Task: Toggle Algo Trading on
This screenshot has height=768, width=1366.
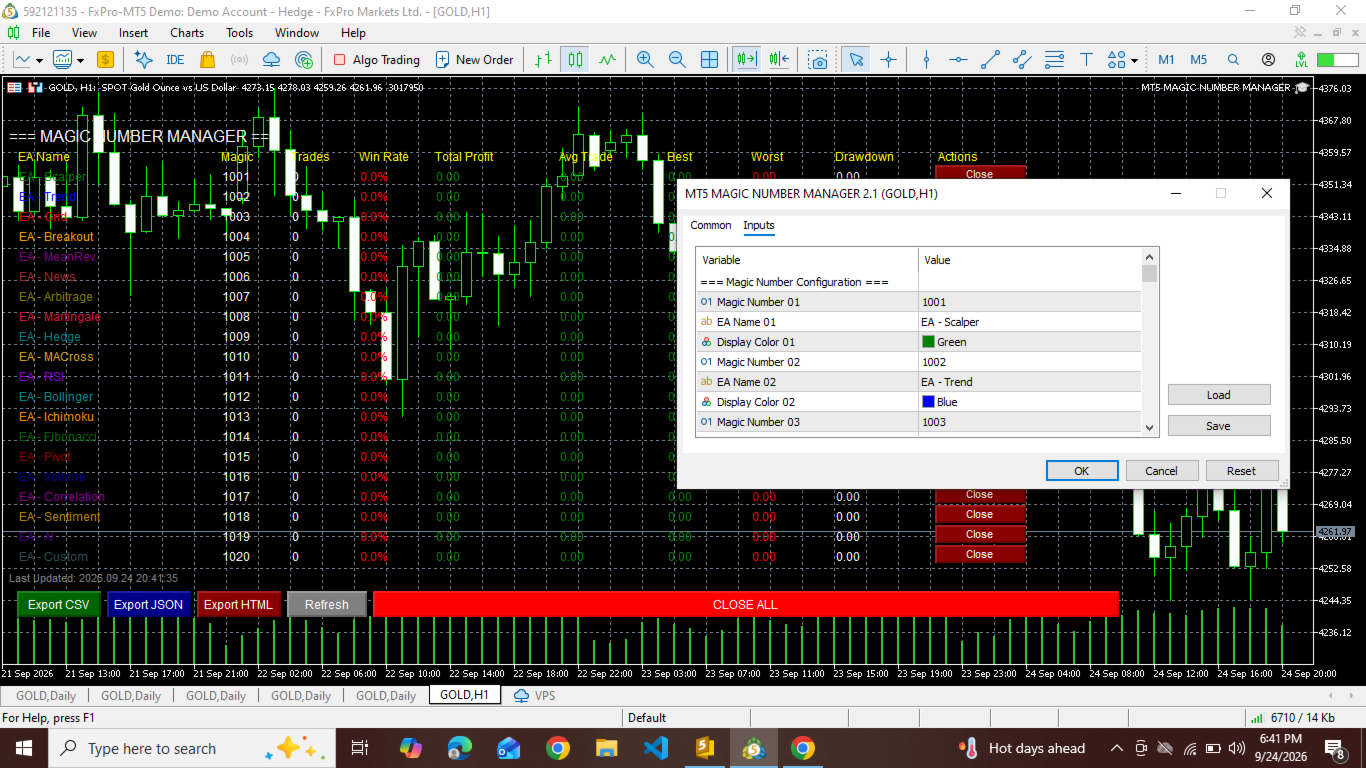Action: pos(376,60)
